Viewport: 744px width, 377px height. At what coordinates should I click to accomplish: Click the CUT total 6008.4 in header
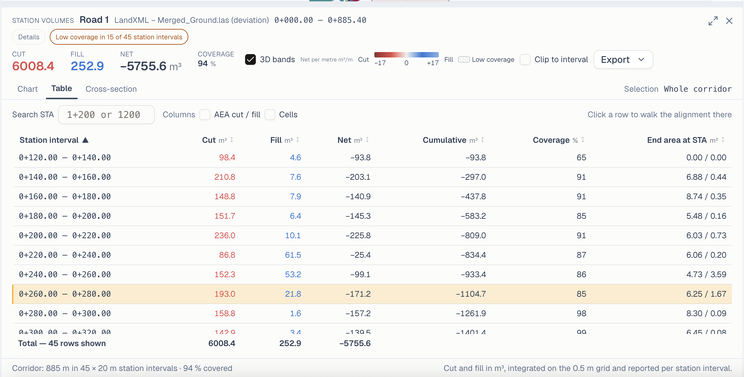click(33, 66)
